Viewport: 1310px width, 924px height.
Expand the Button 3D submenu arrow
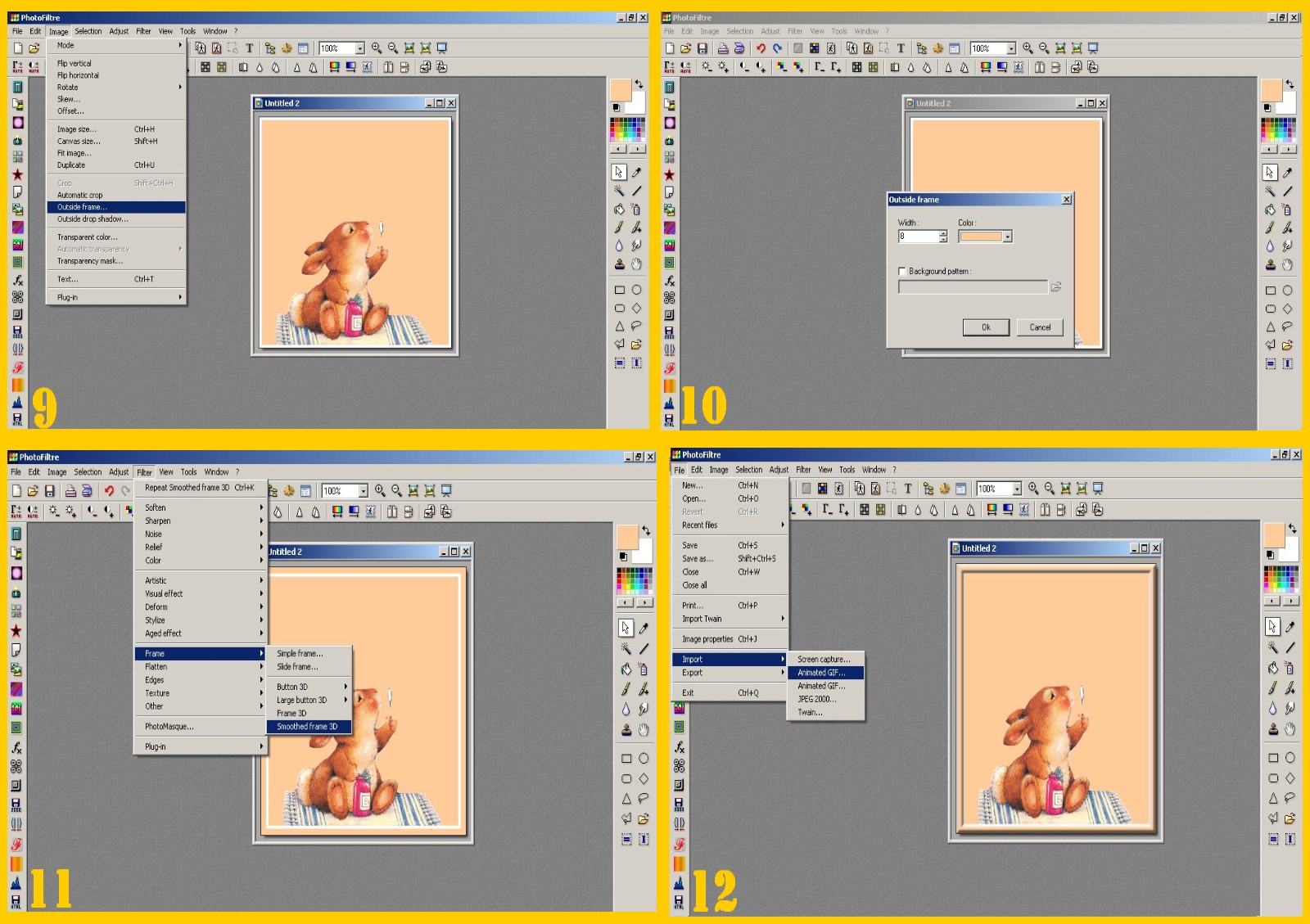(x=346, y=687)
